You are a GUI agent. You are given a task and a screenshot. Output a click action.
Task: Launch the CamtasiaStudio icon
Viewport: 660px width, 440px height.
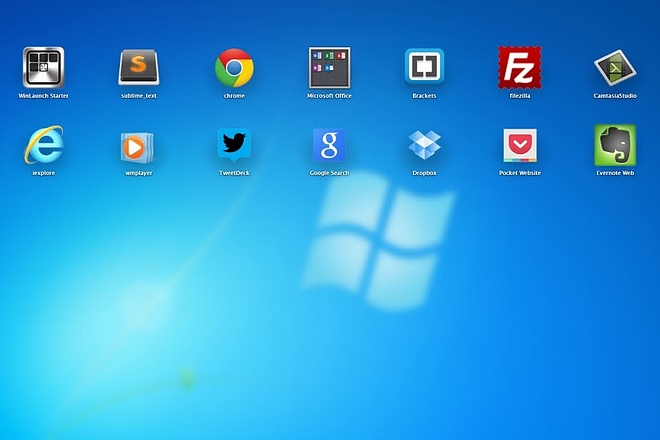[615, 68]
